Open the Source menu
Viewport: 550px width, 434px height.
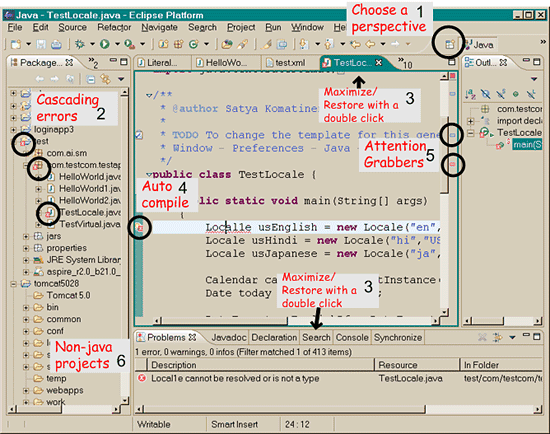72,27
